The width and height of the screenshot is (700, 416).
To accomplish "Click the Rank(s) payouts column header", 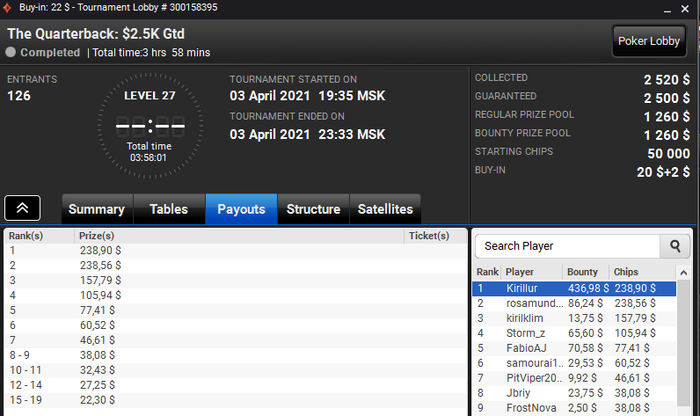I will (39, 236).
